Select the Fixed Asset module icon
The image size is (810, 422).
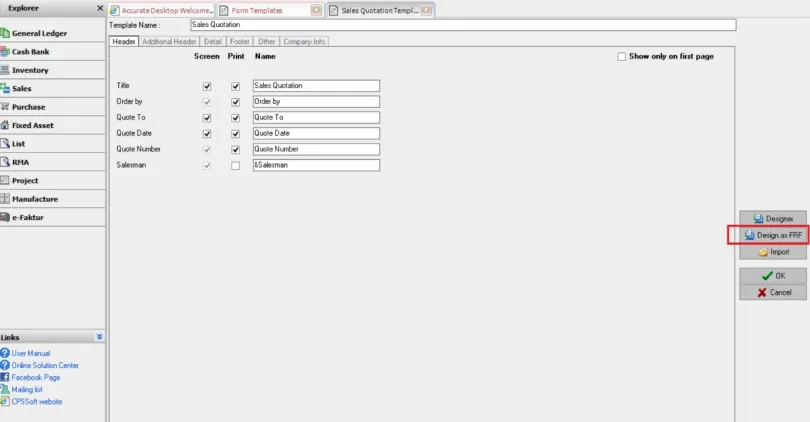point(5,125)
